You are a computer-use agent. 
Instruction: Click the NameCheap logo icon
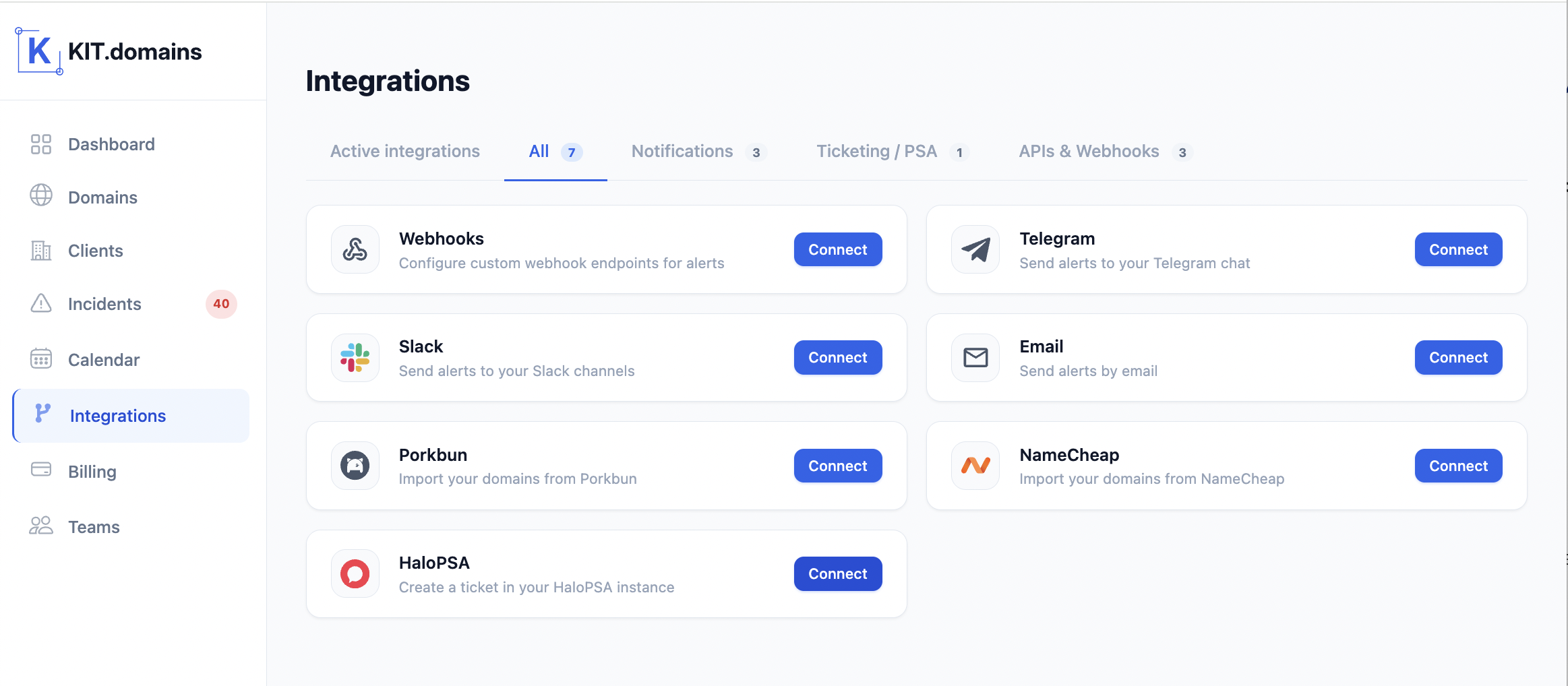(x=975, y=465)
